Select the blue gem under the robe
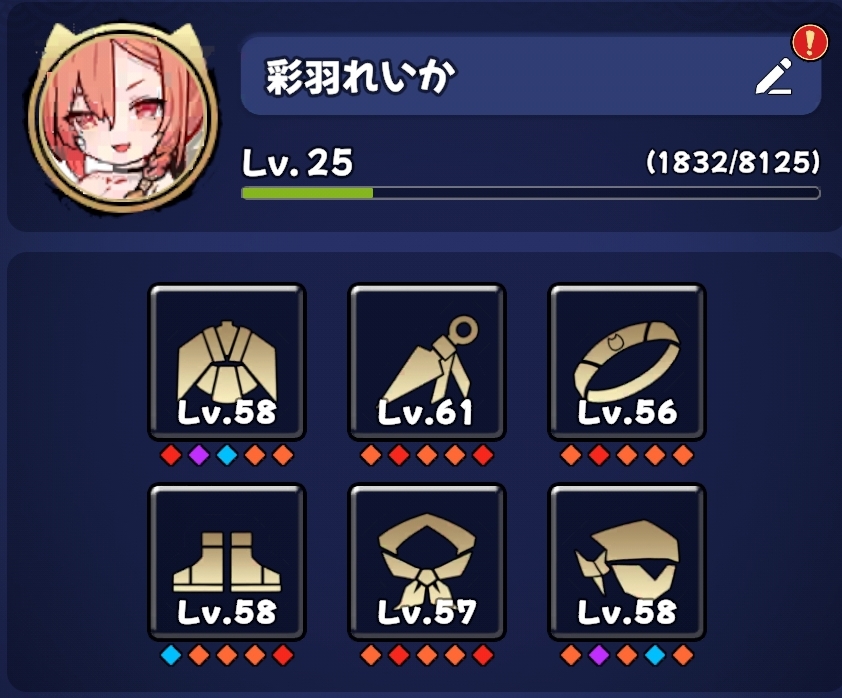This screenshot has width=842, height=698. pos(227,455)
